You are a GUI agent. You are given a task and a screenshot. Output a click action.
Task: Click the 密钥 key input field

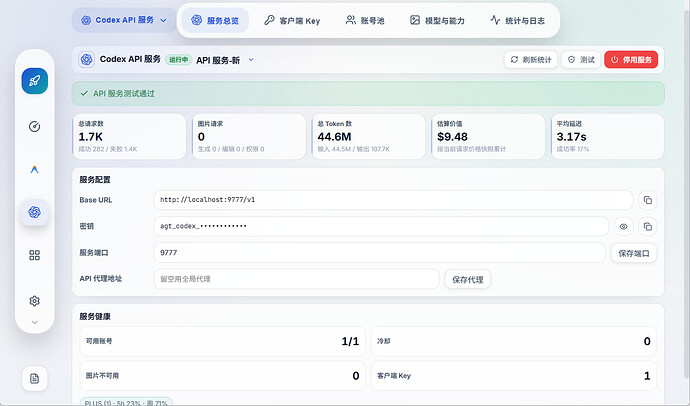381,227
